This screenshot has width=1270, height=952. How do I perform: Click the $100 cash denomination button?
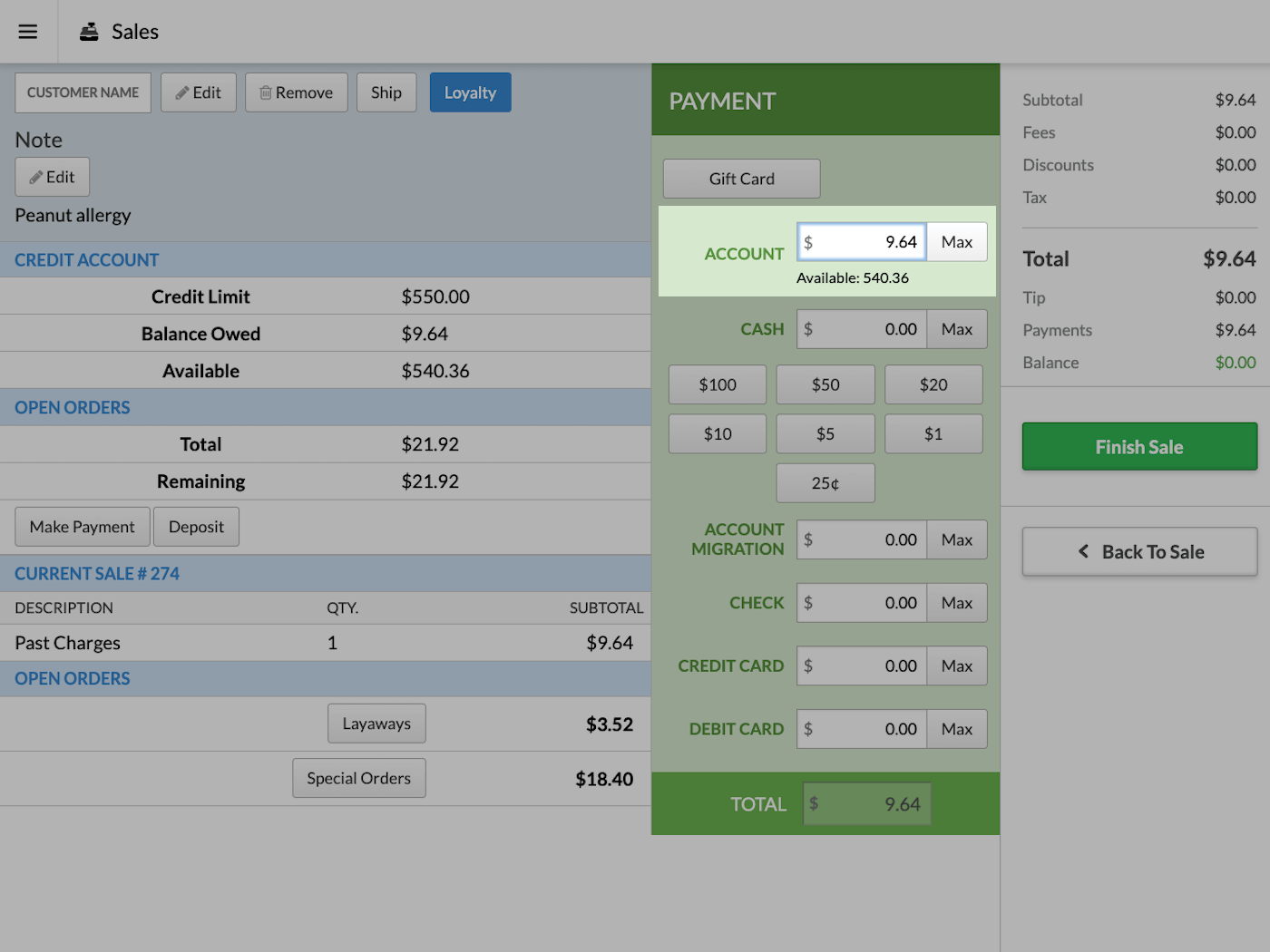click(717, 384)
